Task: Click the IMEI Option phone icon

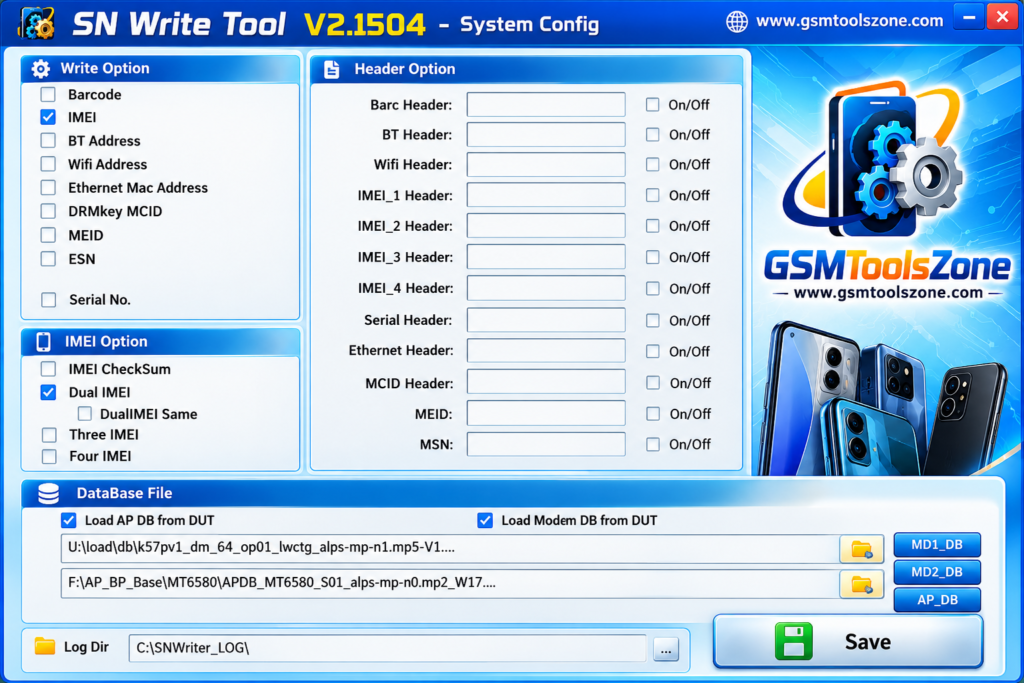Action: tap(43, 342)
